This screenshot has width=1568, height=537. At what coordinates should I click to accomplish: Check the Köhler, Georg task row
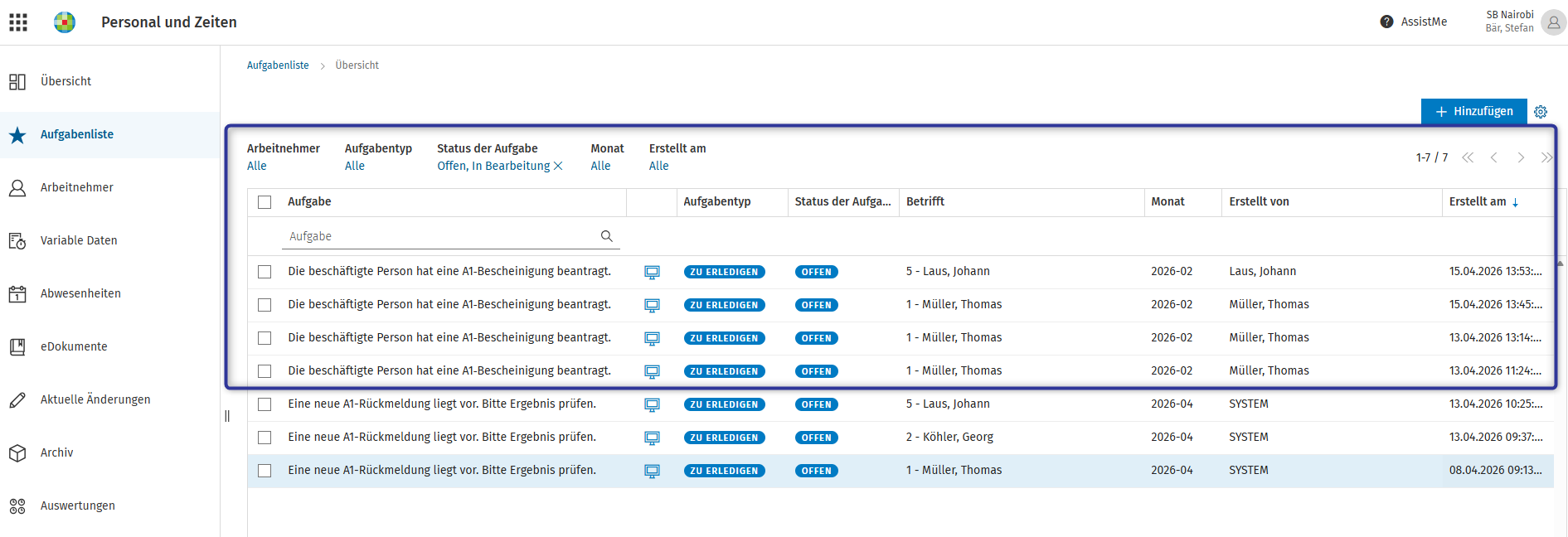click(265, 438)
